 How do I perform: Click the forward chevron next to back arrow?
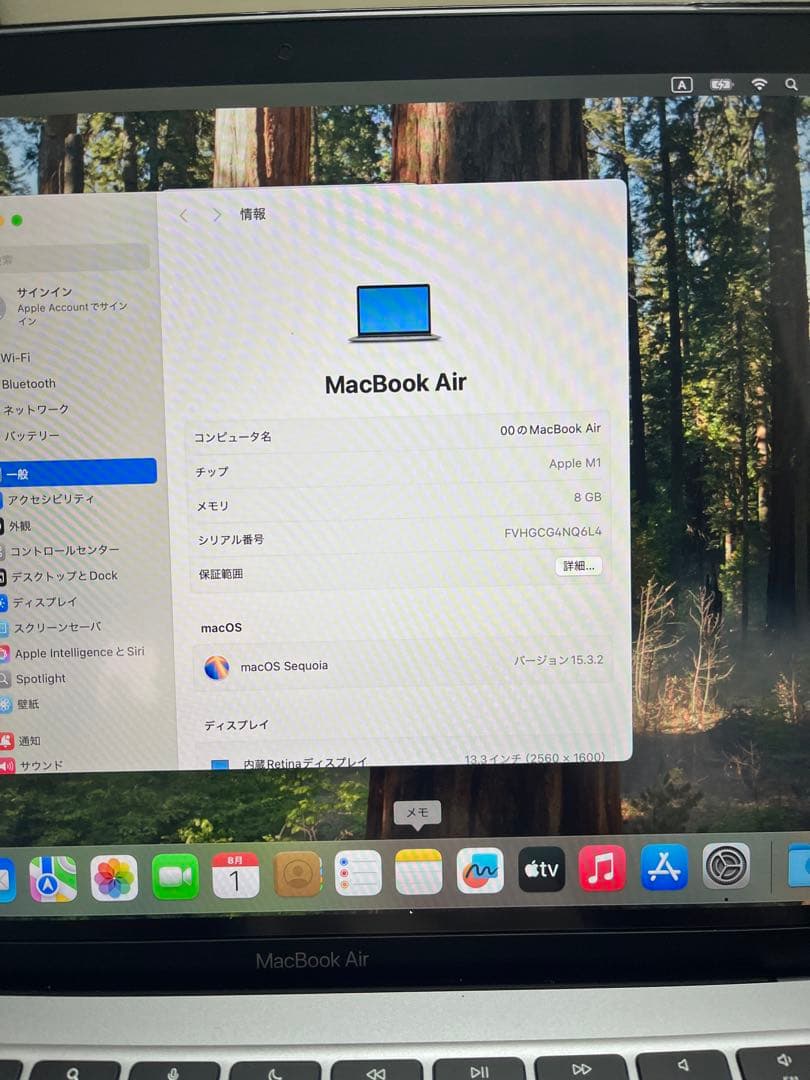216,213
